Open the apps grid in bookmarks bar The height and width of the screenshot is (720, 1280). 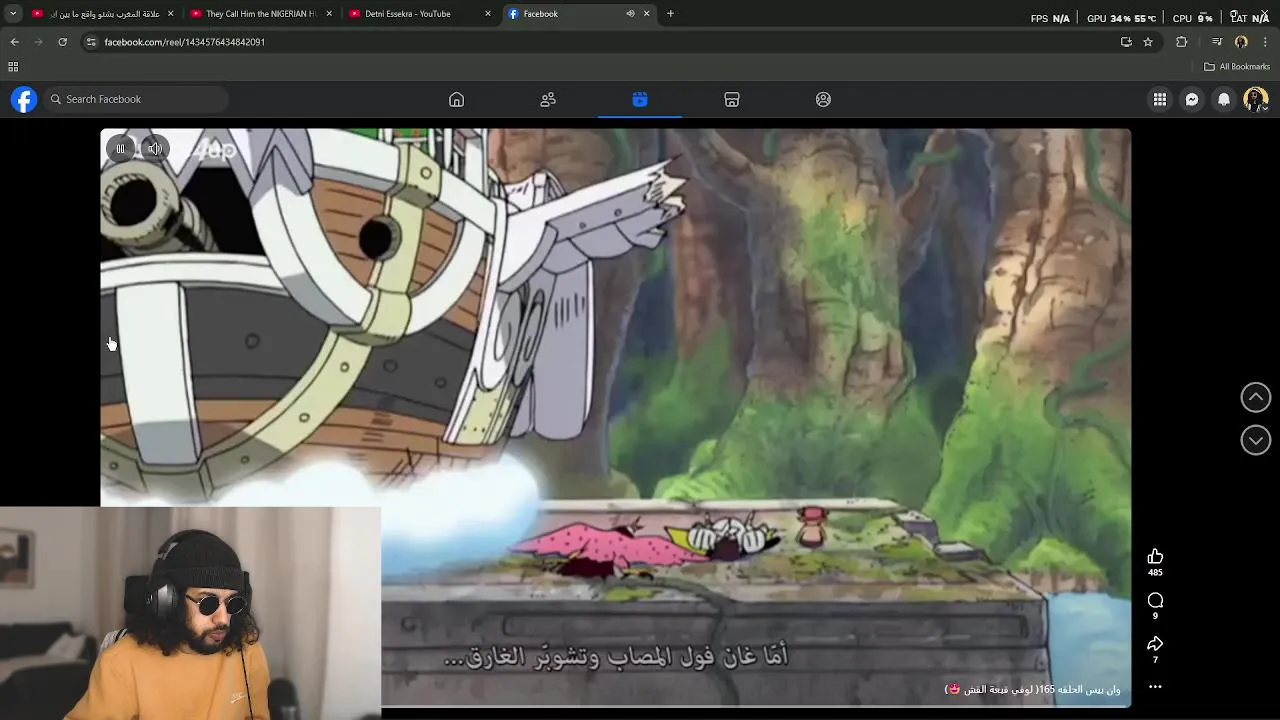13,67
